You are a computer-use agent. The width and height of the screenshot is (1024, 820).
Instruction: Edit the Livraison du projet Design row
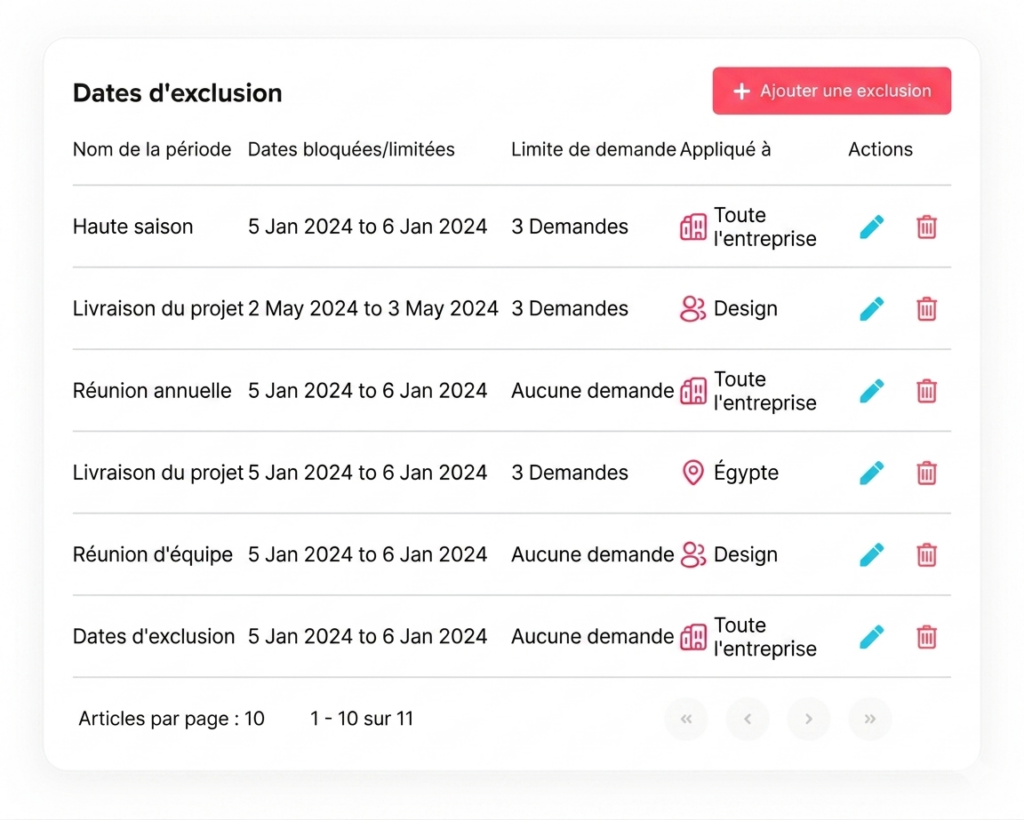tap(872, 309)
